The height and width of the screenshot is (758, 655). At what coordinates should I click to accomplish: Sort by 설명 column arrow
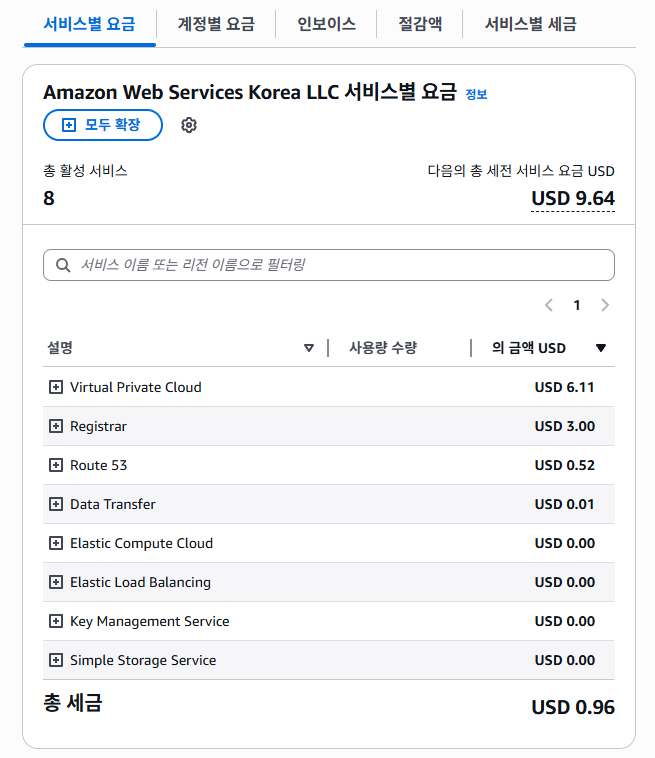309,348
